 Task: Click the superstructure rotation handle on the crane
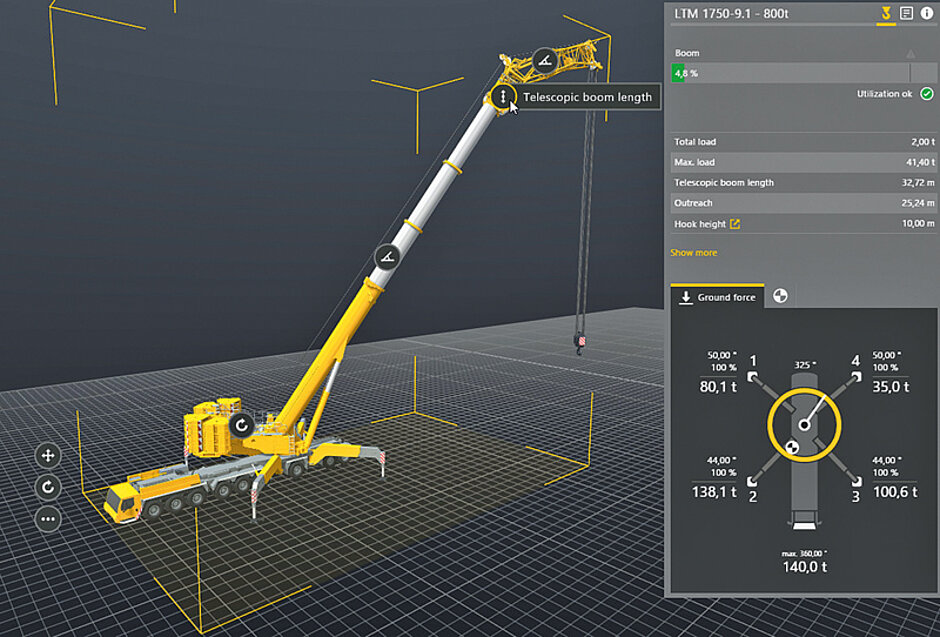[x=240, y=425]
